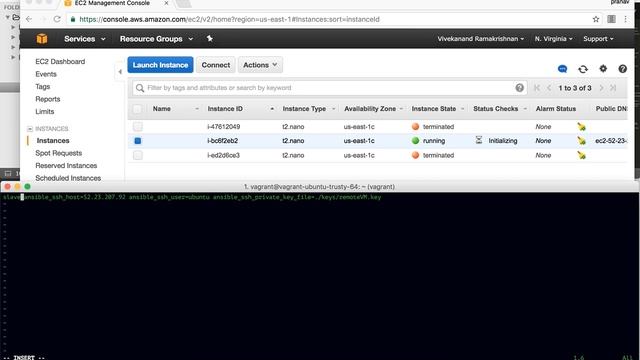
Task: Open the settings gear for table preferences
Action: tap(603, 69)
